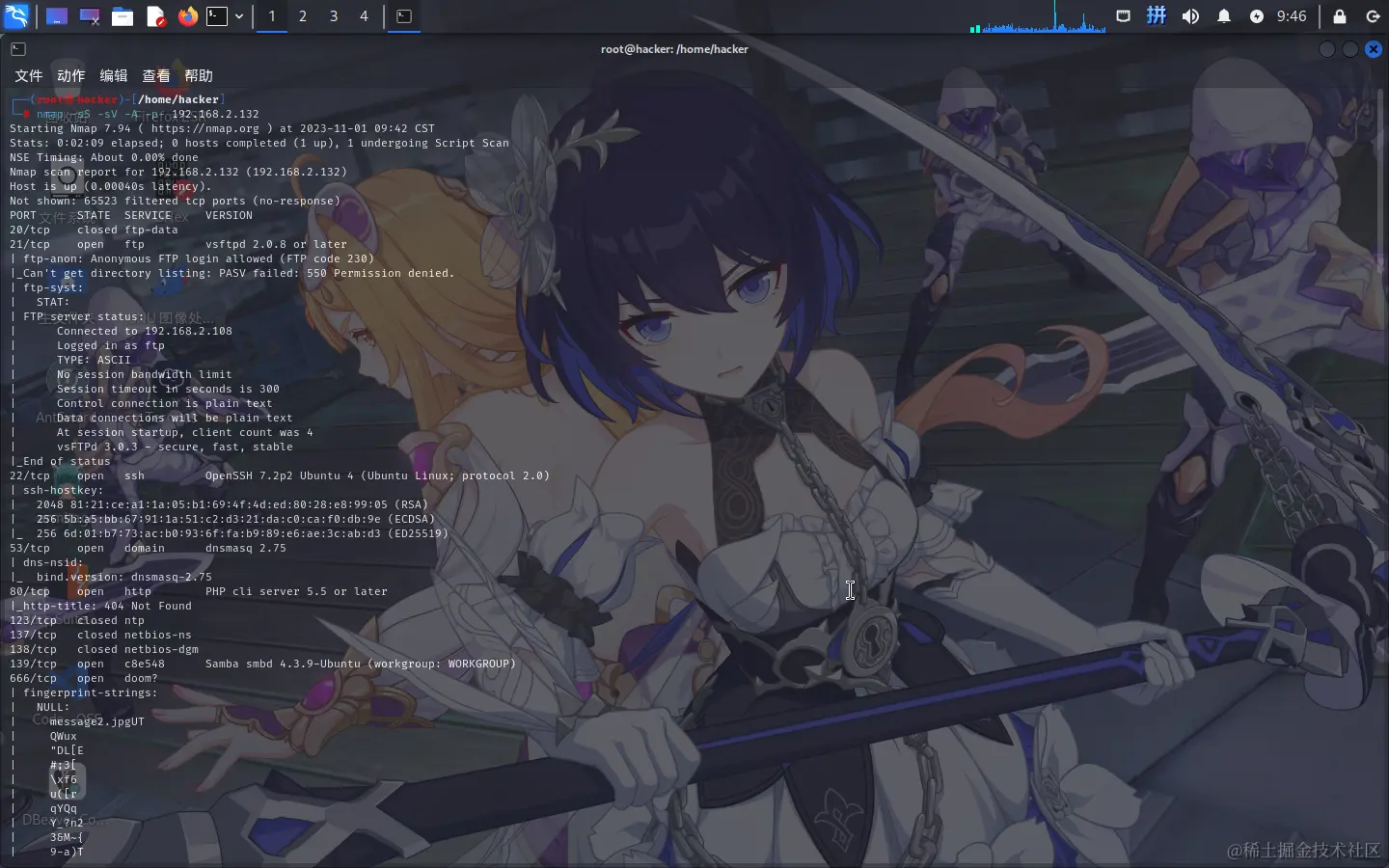Close the terminal window
The height and width of the screenshot is (868, 1389).
1374,49
